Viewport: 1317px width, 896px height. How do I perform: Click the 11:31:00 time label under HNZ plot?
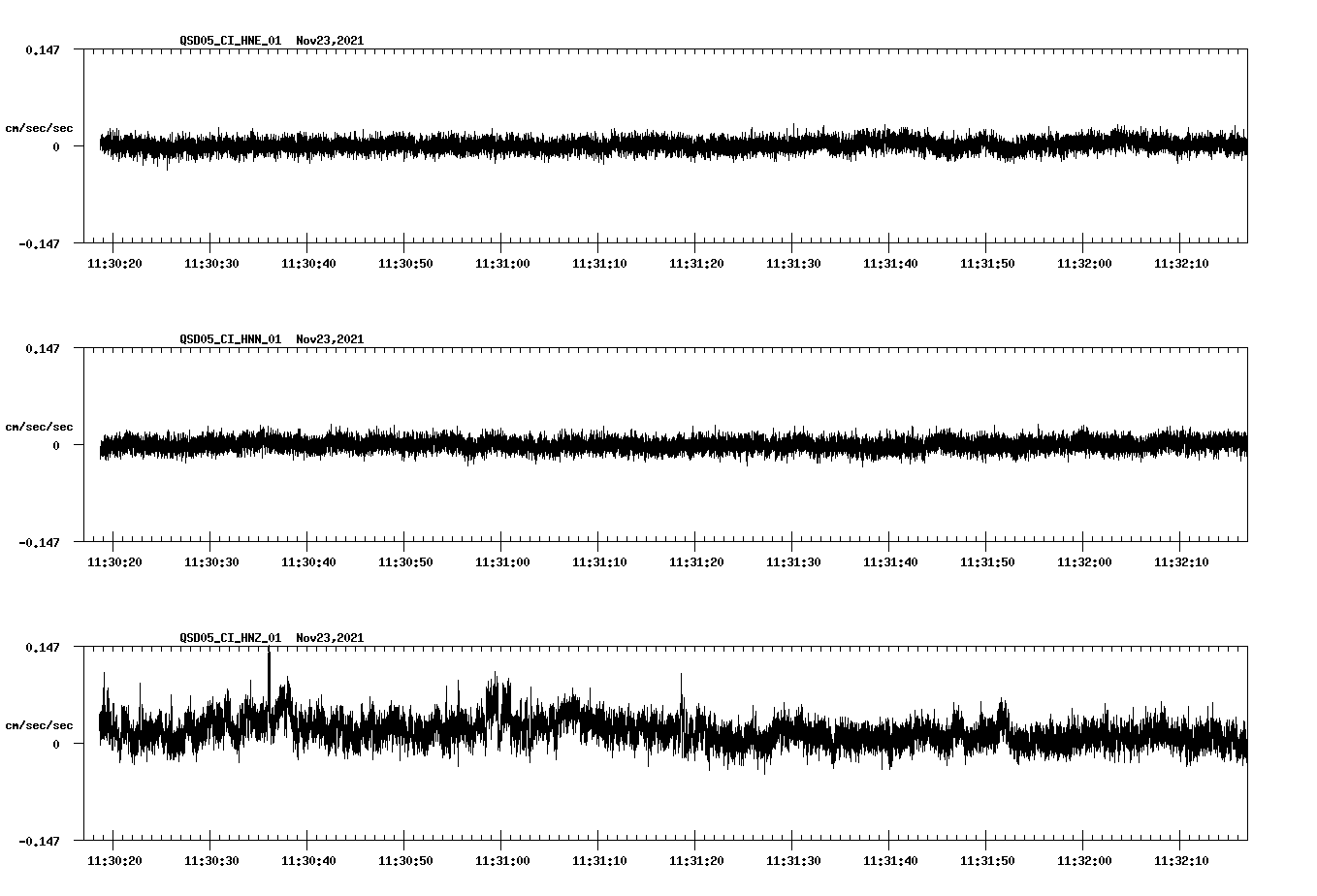point(502,861)
